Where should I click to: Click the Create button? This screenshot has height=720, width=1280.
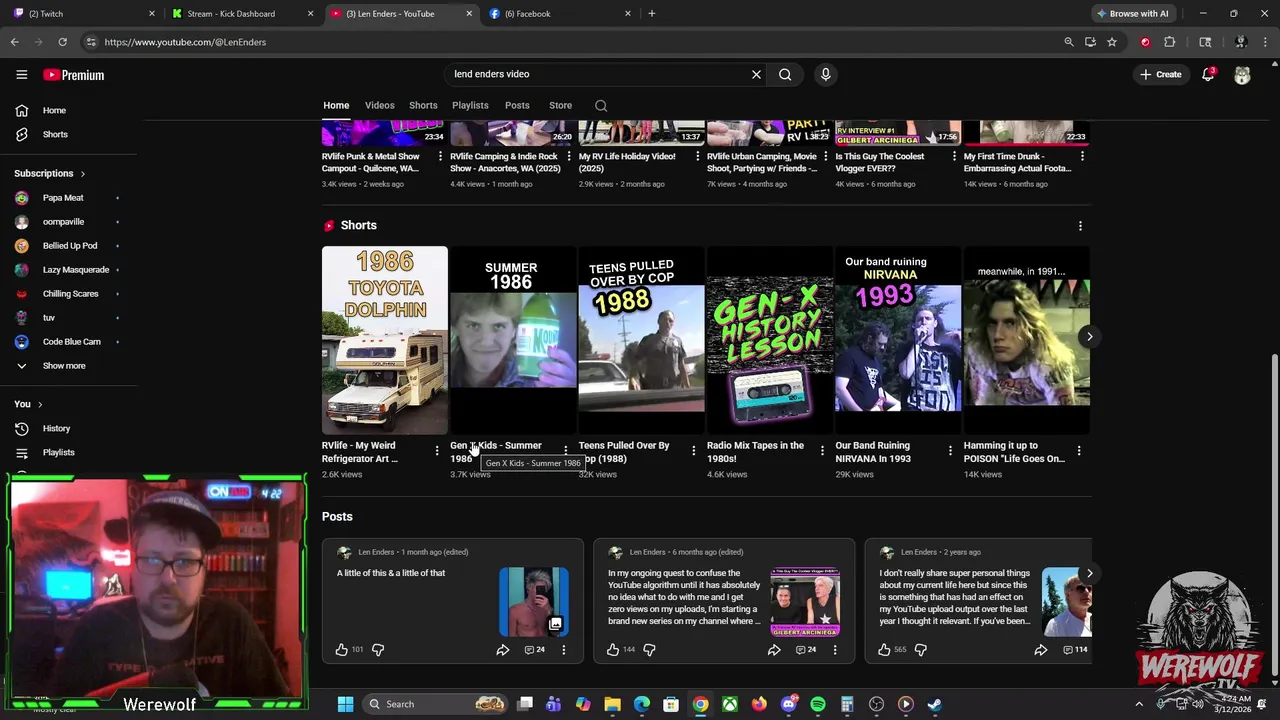pos(1160,75)
